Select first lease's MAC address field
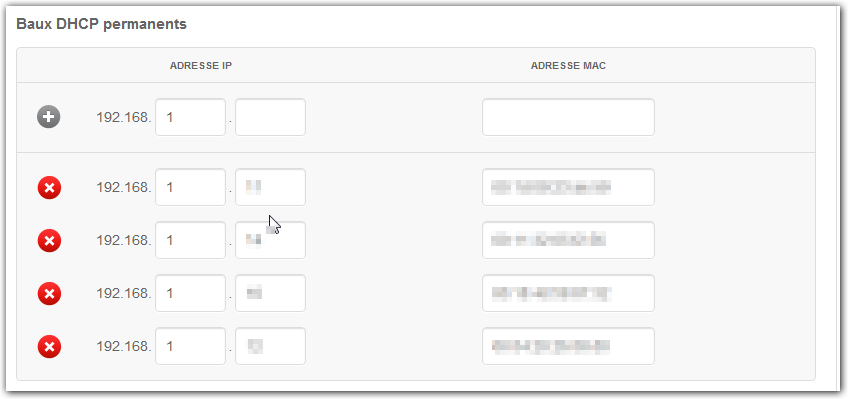 tap(568, 187)
